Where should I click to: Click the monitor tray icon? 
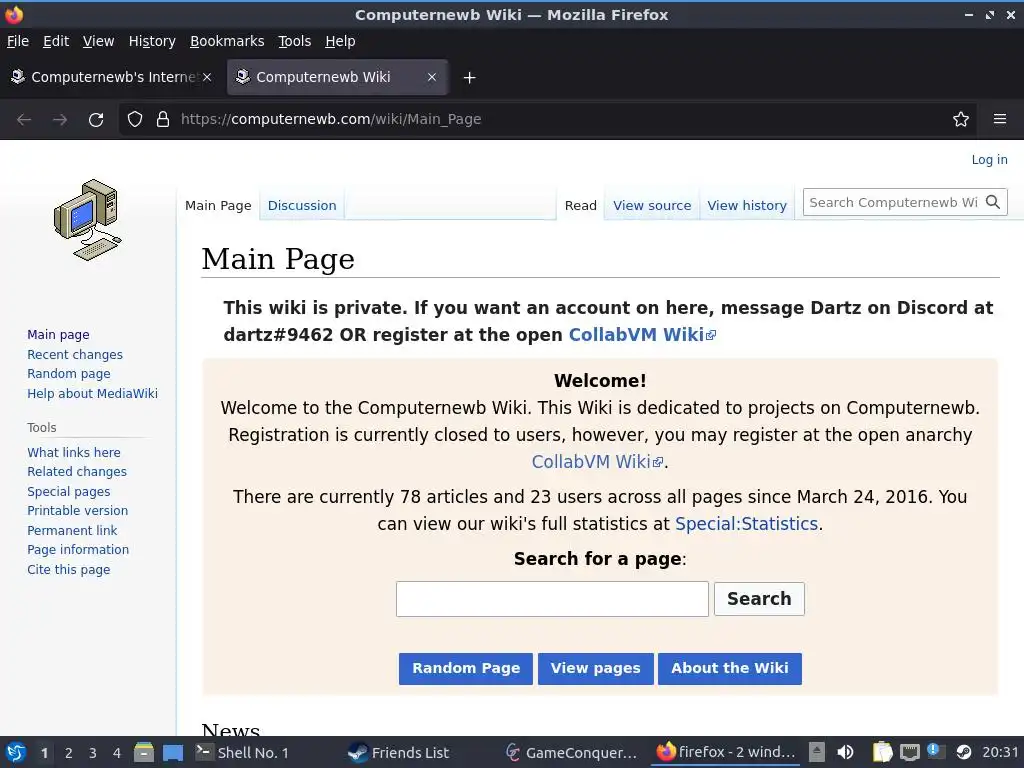tap(910, 752)
